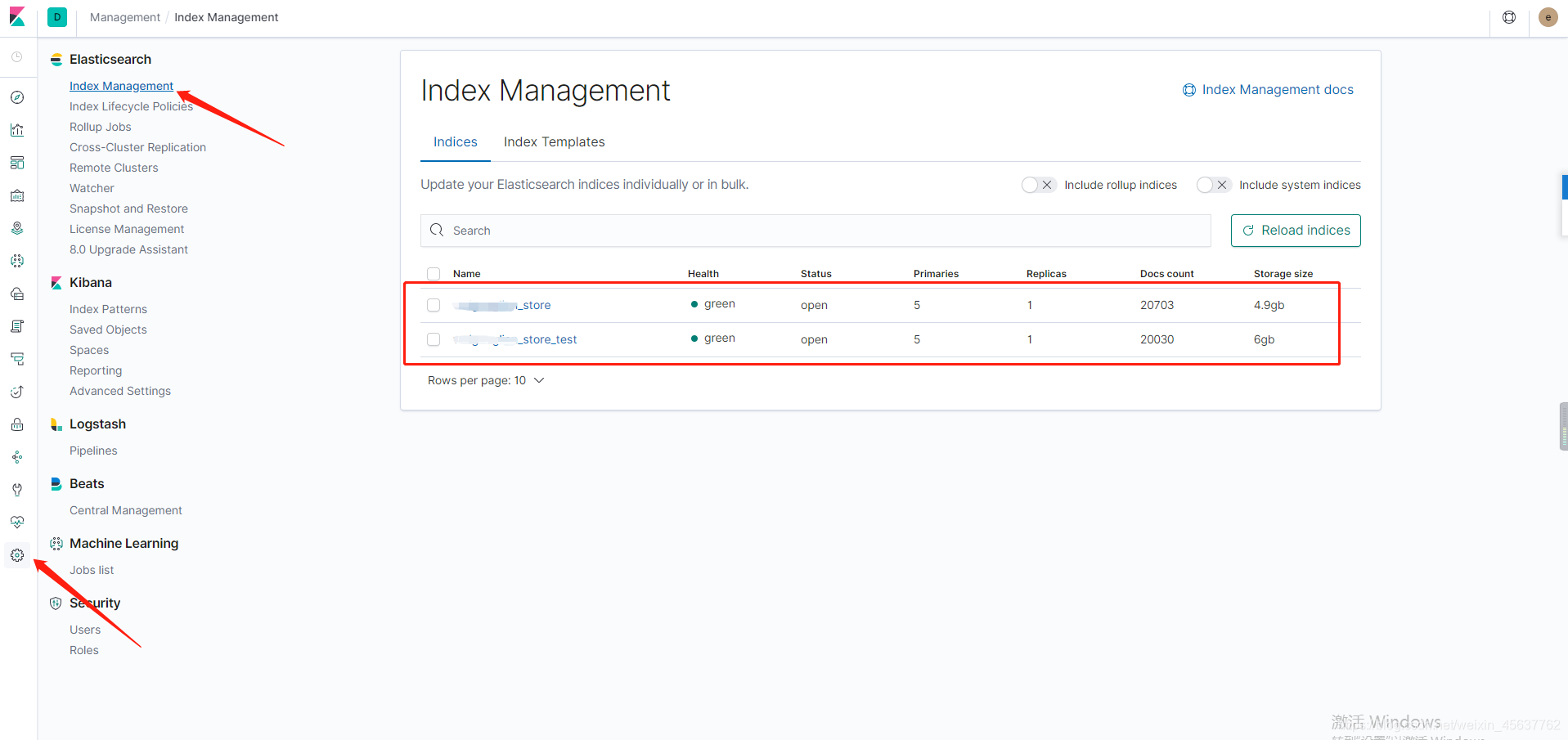The image size is (1568, 740).
Task: Open Graph icon in sidebar
Action: (17, 457)
